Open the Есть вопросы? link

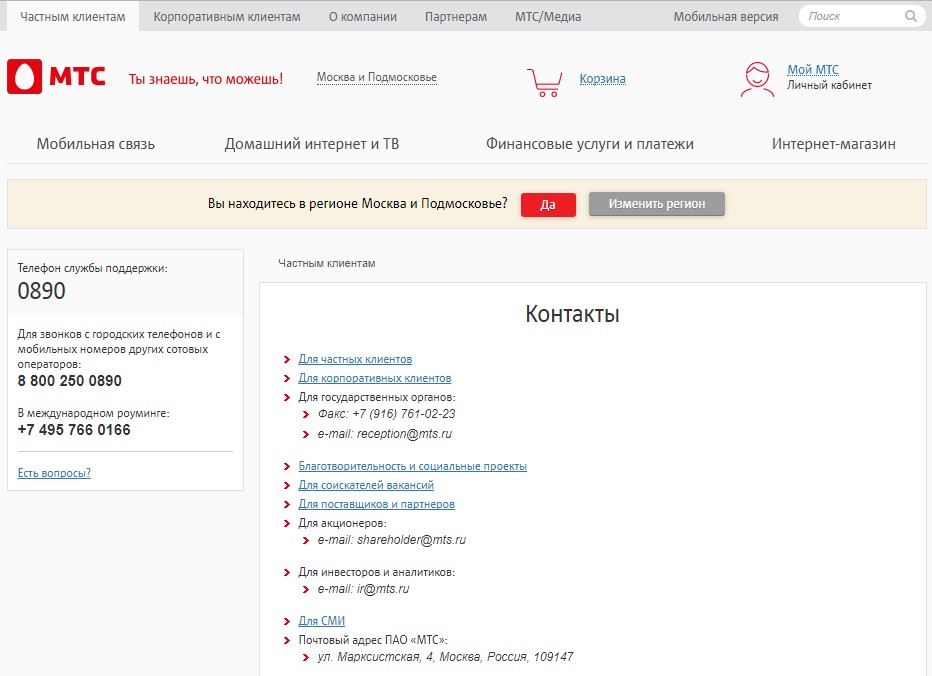click(x=54, y=473)
